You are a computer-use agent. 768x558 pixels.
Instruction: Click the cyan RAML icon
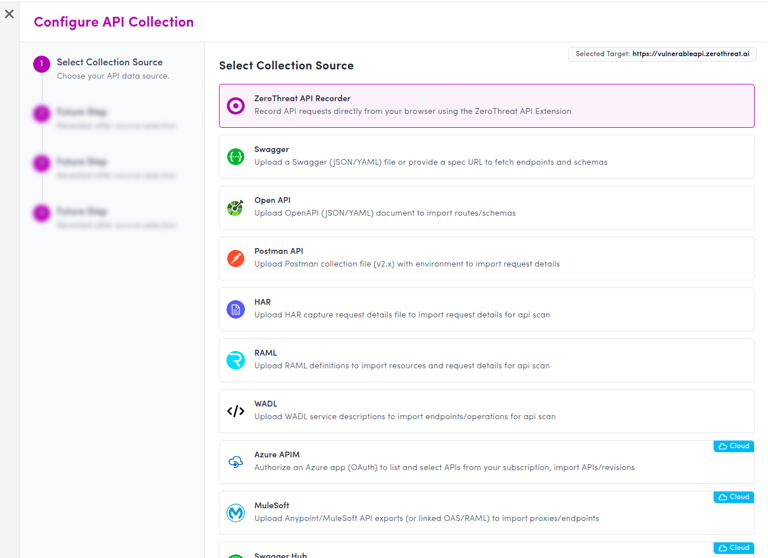click(236, 360)
